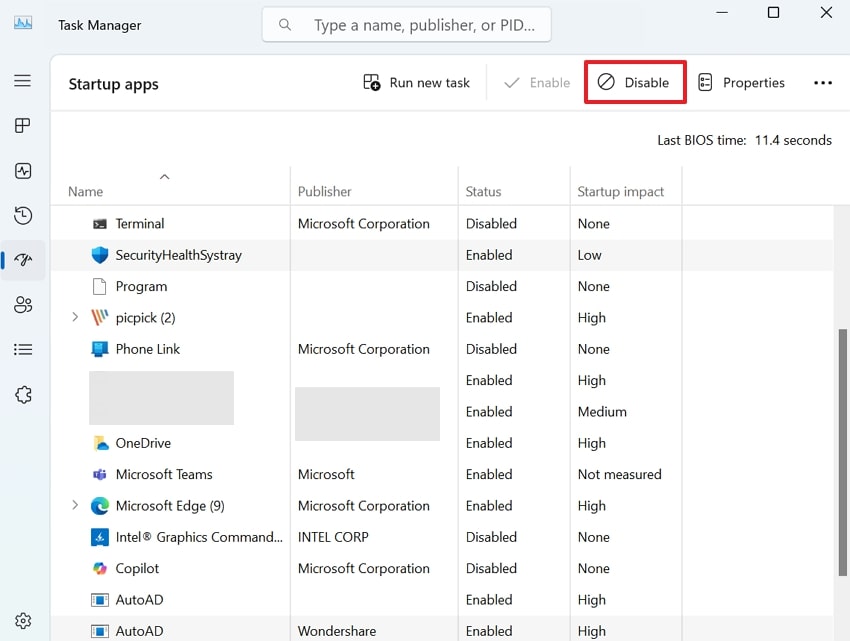
Task: Select Startup apps sidebar icon
Action: [23, 260]
